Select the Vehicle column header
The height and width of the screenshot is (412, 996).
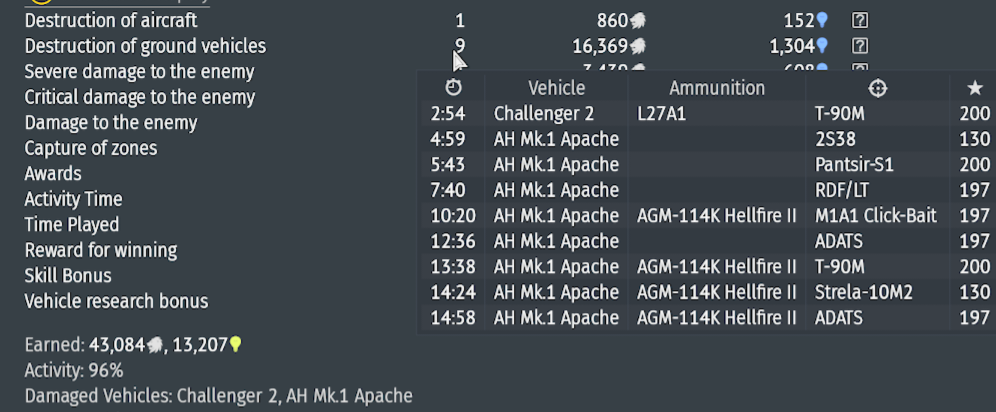[556, 88]
